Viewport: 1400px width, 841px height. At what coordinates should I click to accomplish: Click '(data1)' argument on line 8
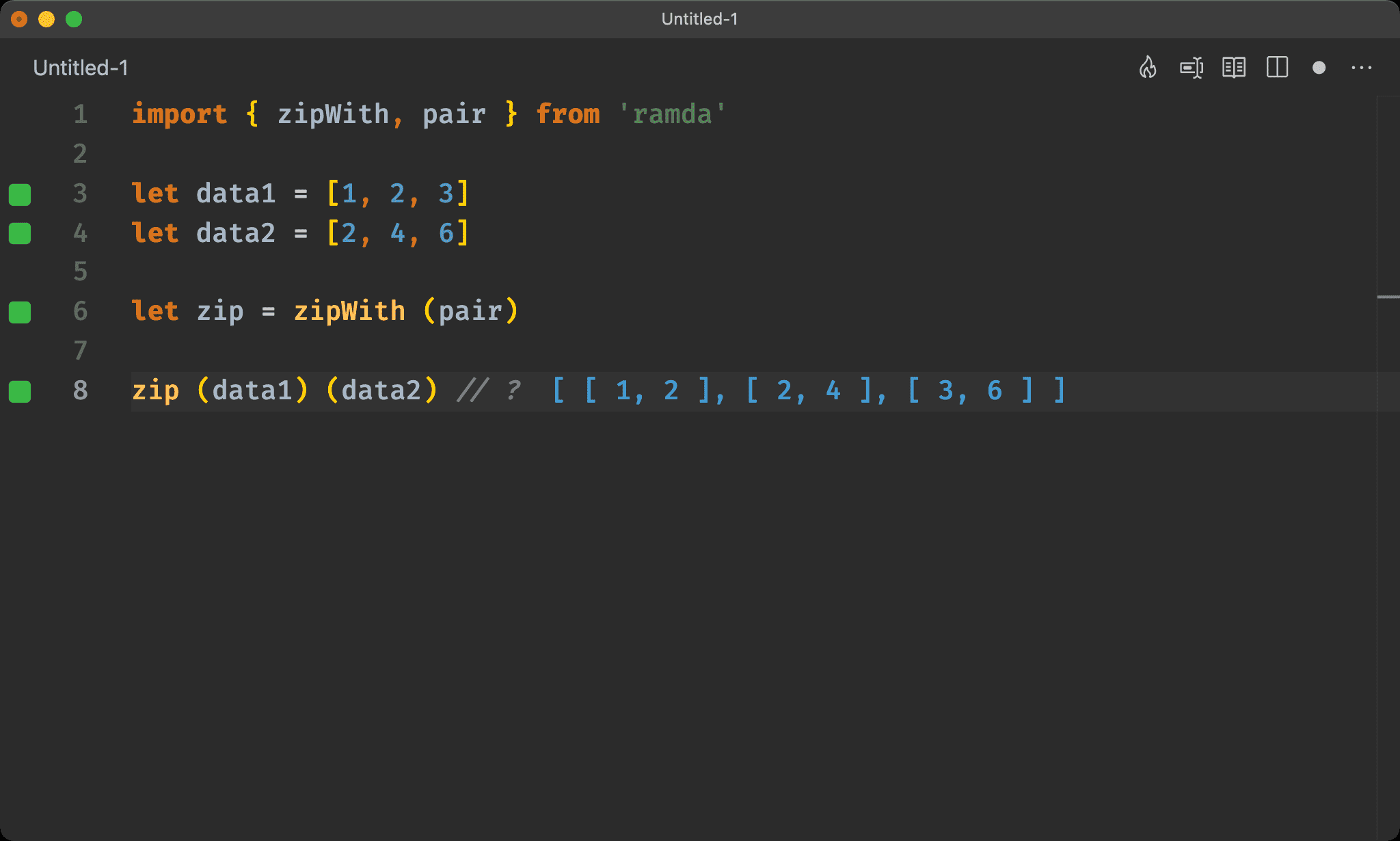[x=252, y=390]
